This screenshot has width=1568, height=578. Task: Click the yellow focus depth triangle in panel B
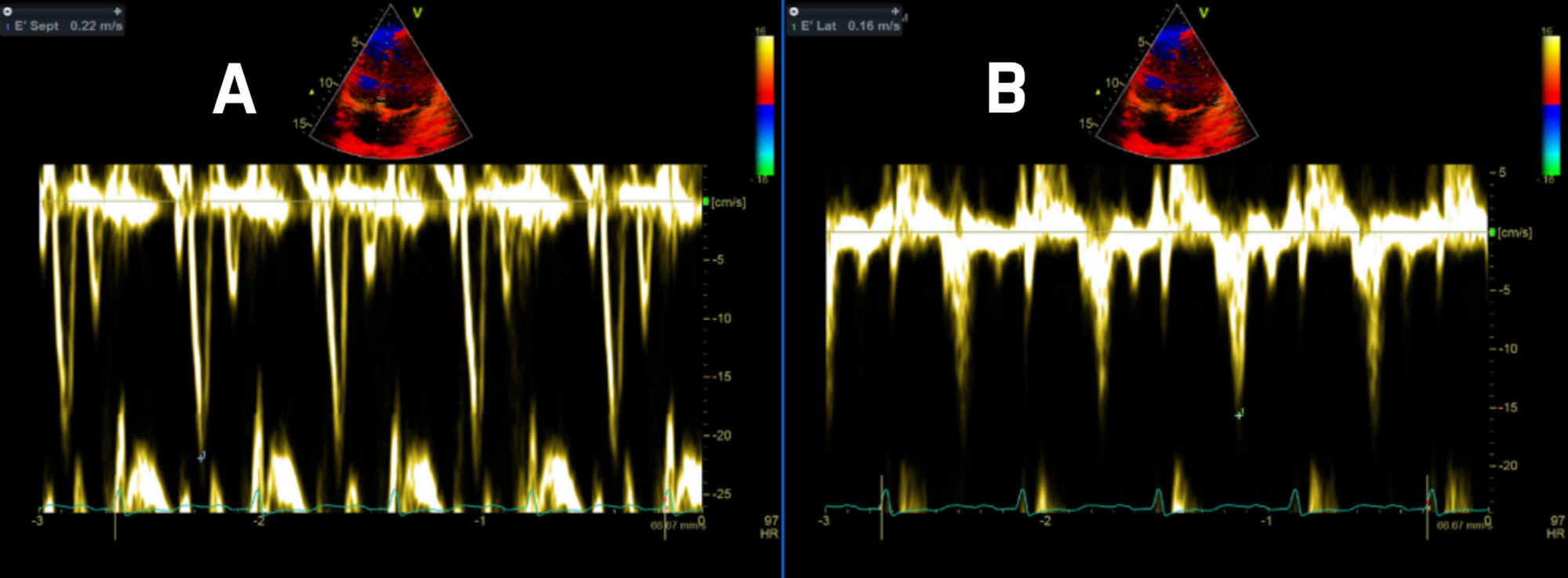pyautogui.click(x=1098, y=93)
